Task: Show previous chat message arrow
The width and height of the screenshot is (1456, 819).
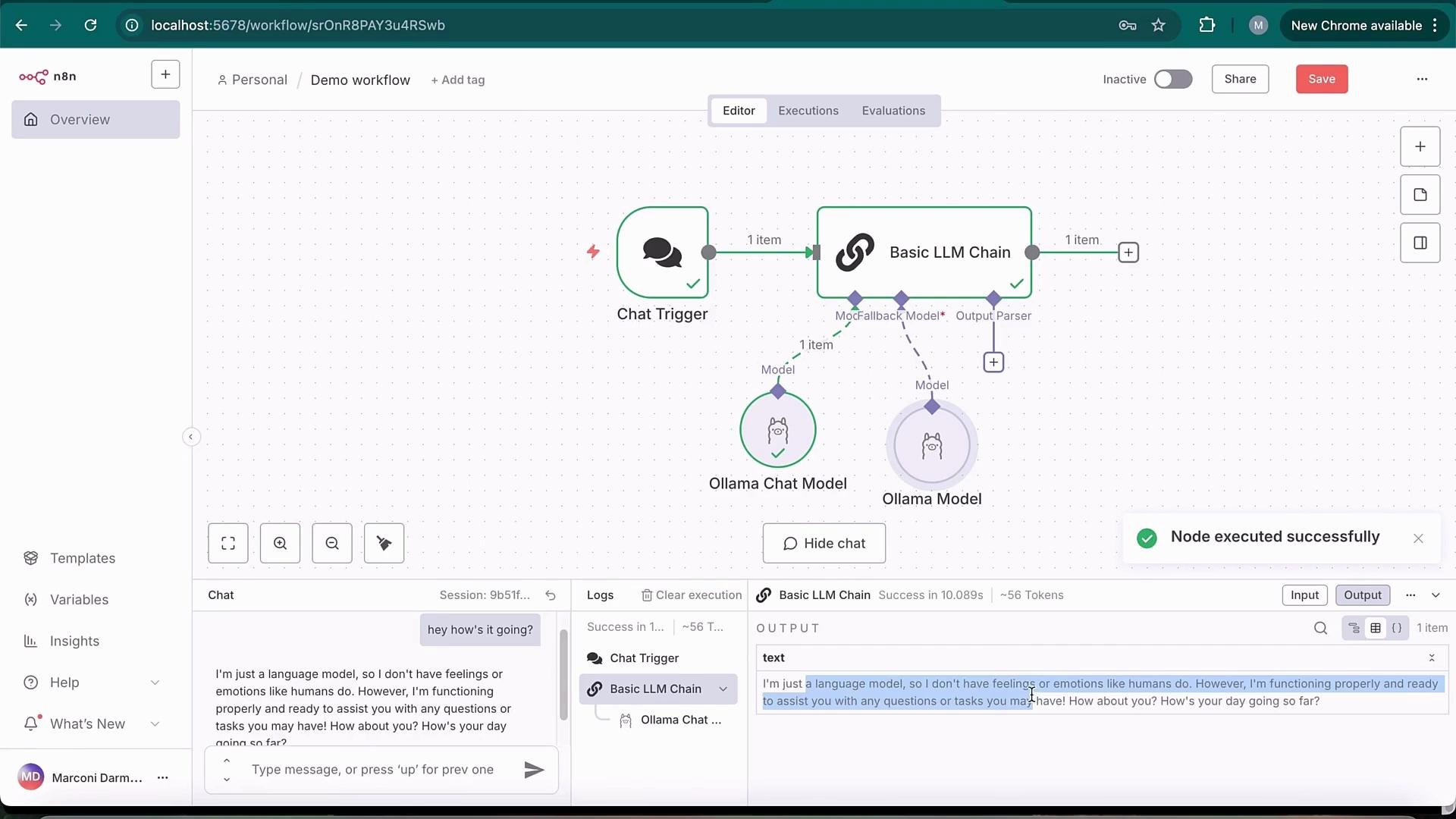Action: [226, 761]
